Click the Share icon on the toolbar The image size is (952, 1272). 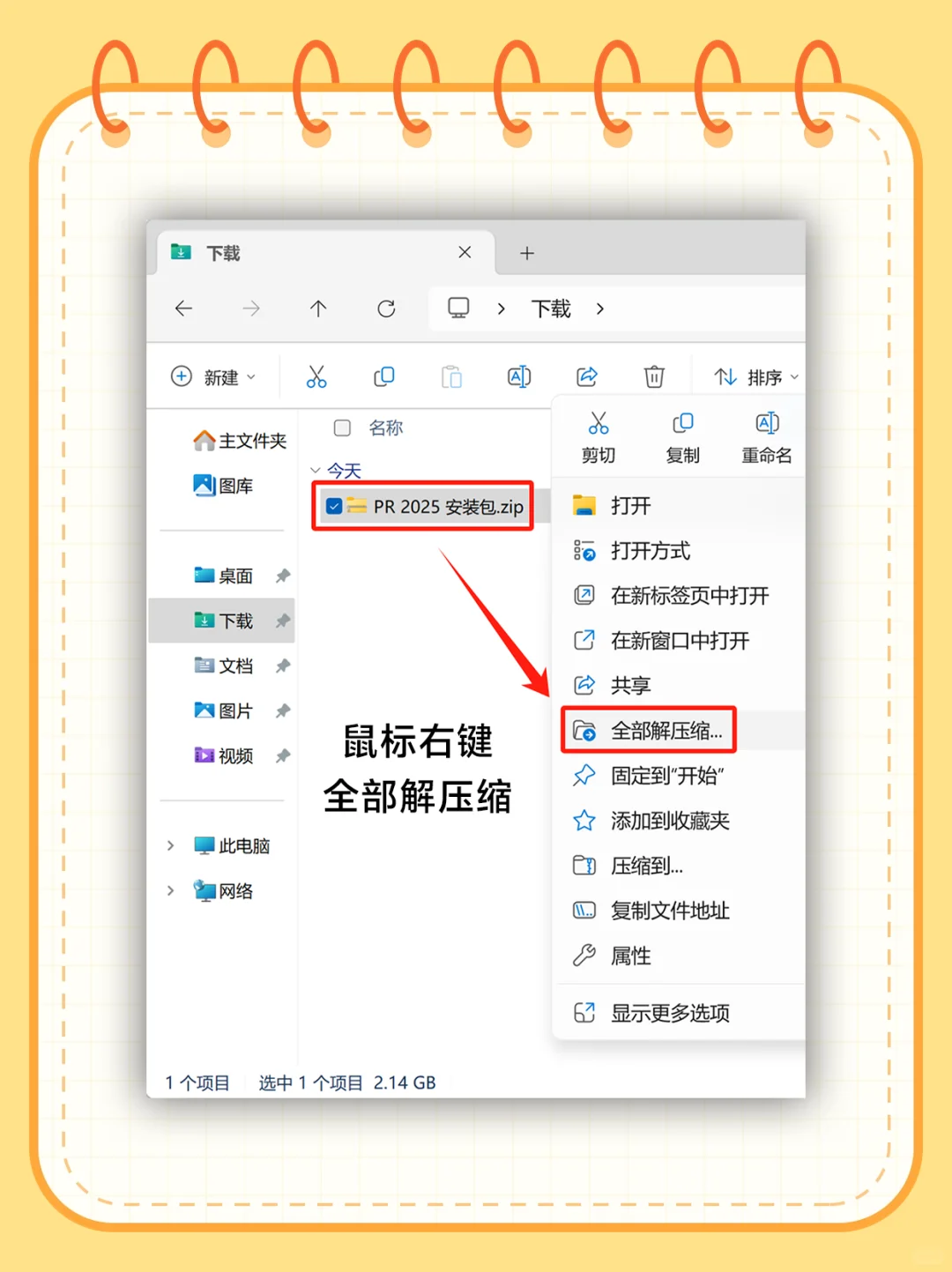click(x=587, y=376)
